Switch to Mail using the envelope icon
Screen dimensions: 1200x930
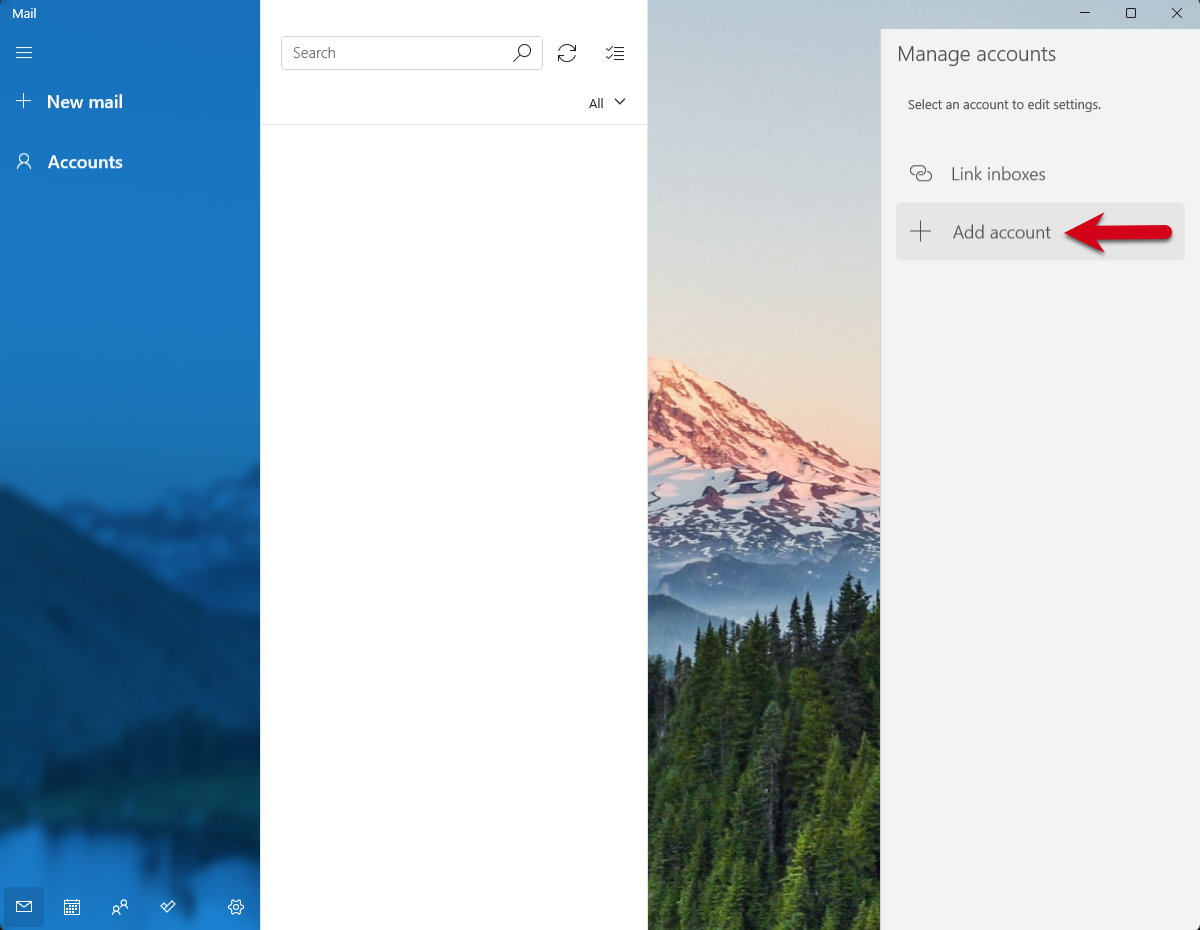tap(24, 907)
